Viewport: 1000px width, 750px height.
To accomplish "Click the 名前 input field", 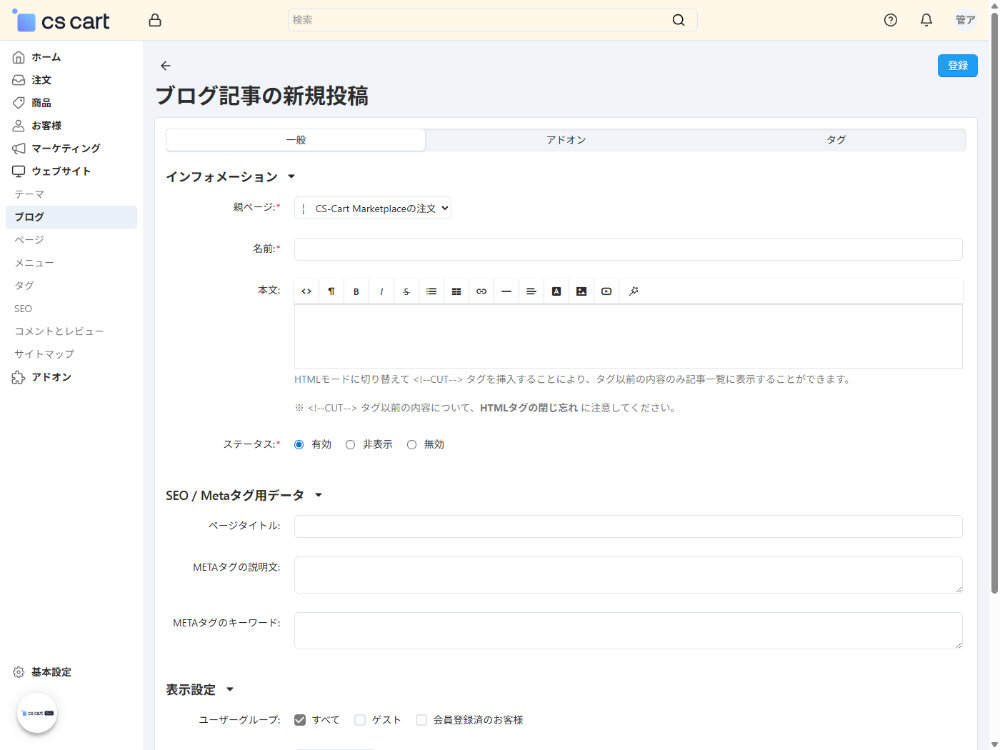I will pos(627,249).
